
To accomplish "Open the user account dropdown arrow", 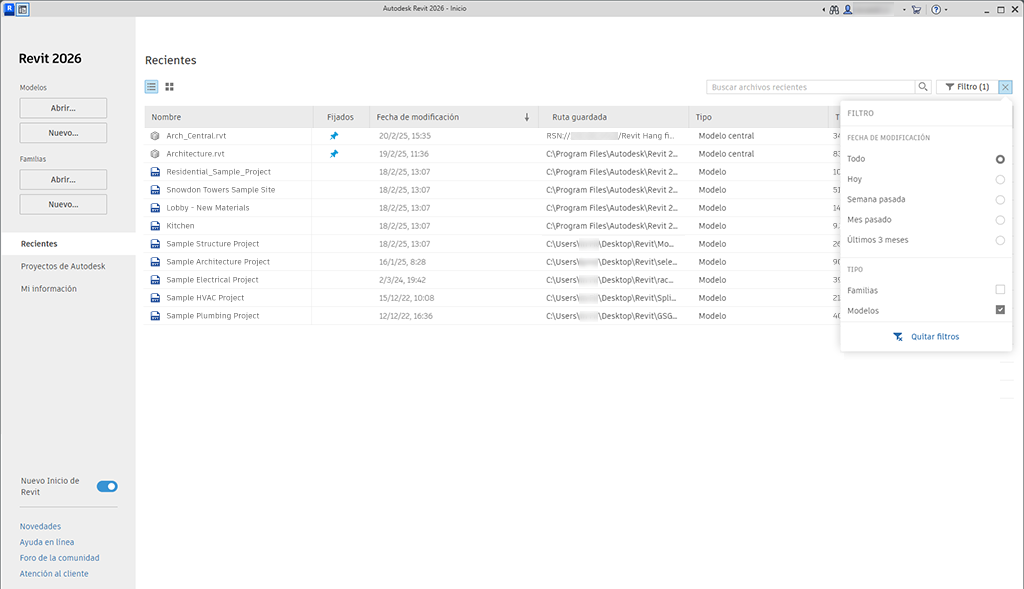I will pos(904,10).
